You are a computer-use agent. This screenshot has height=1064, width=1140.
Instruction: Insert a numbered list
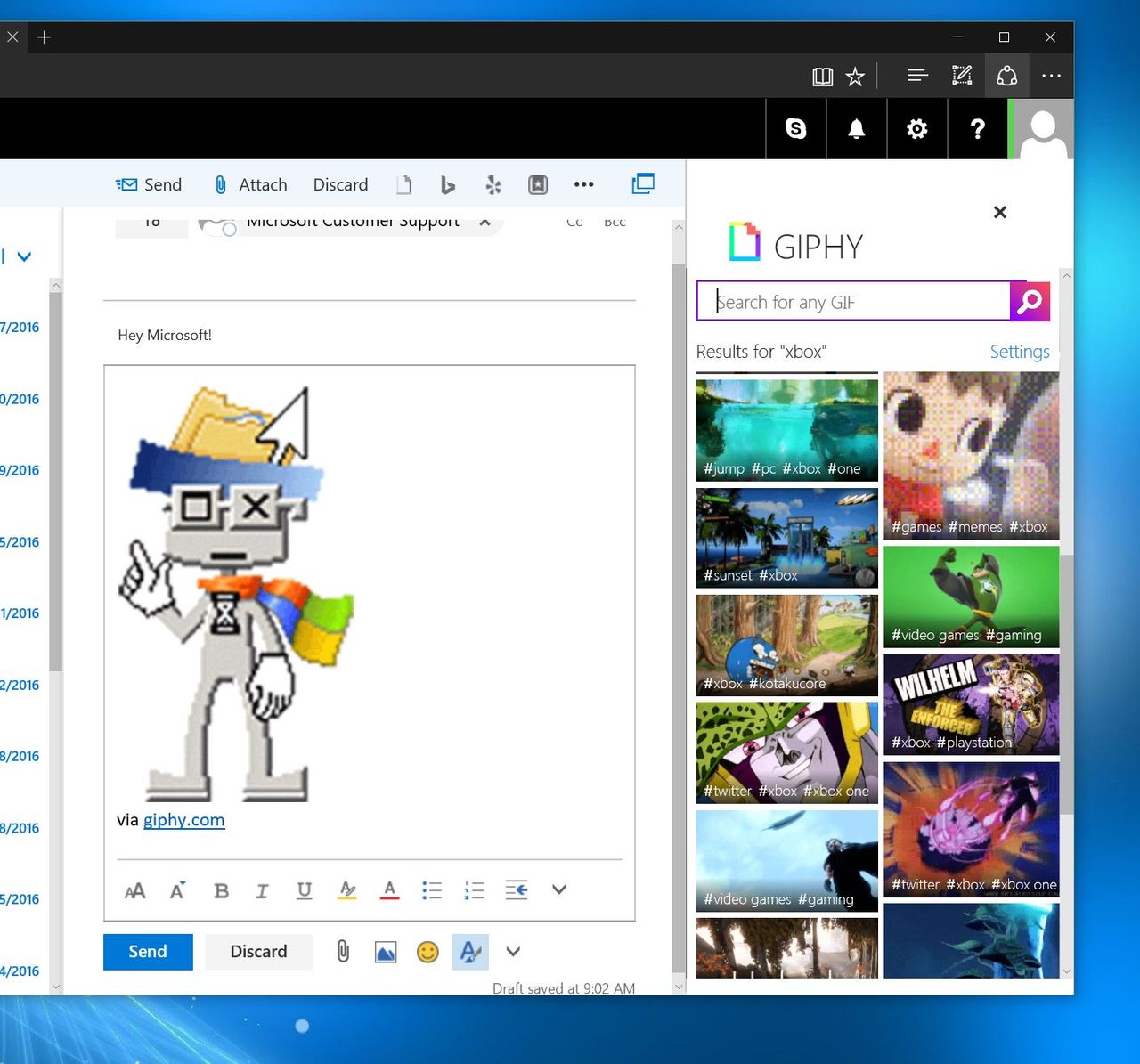pos(475,890)
